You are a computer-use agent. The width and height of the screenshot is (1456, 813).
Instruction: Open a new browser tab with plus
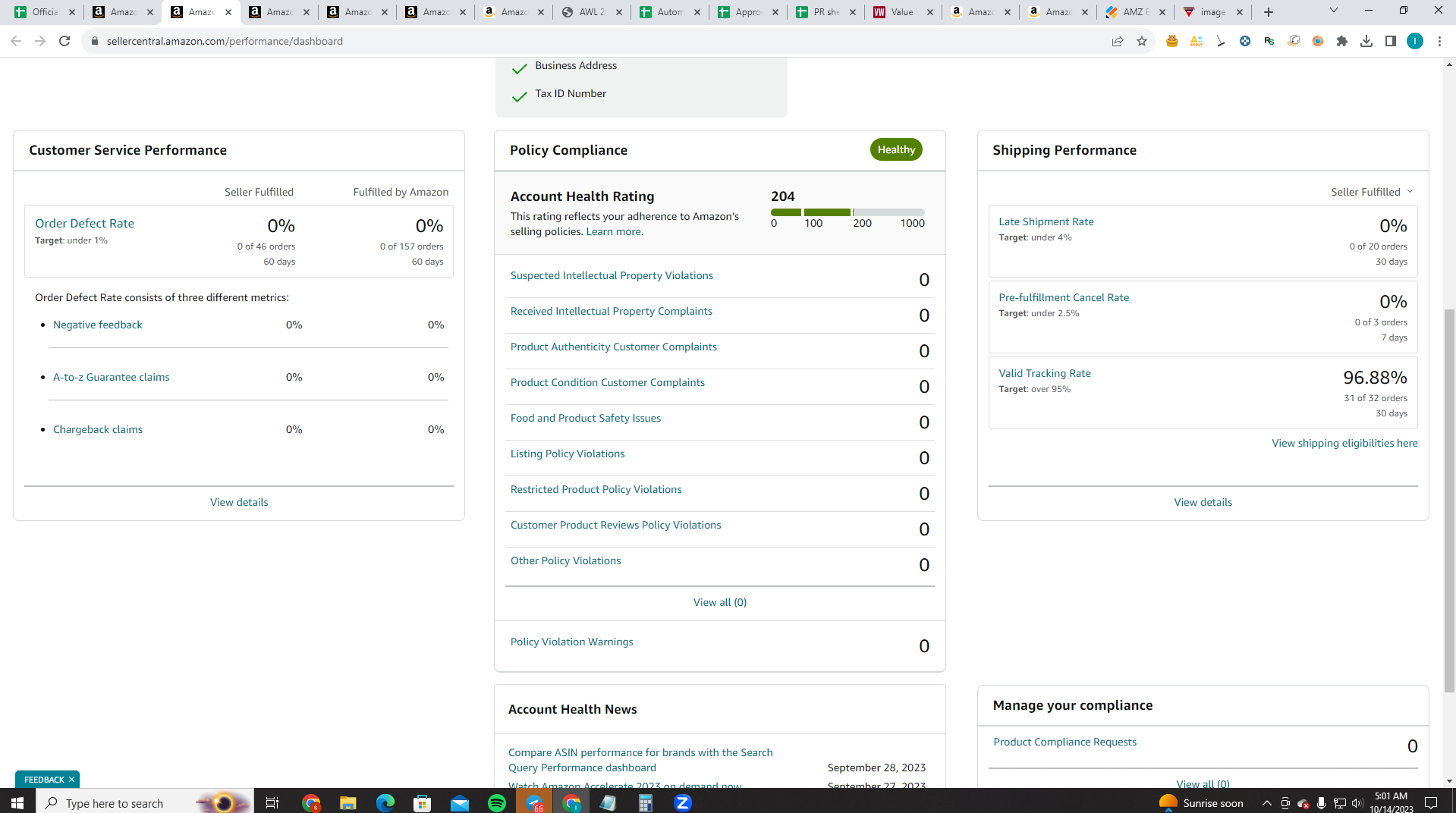1269,12
